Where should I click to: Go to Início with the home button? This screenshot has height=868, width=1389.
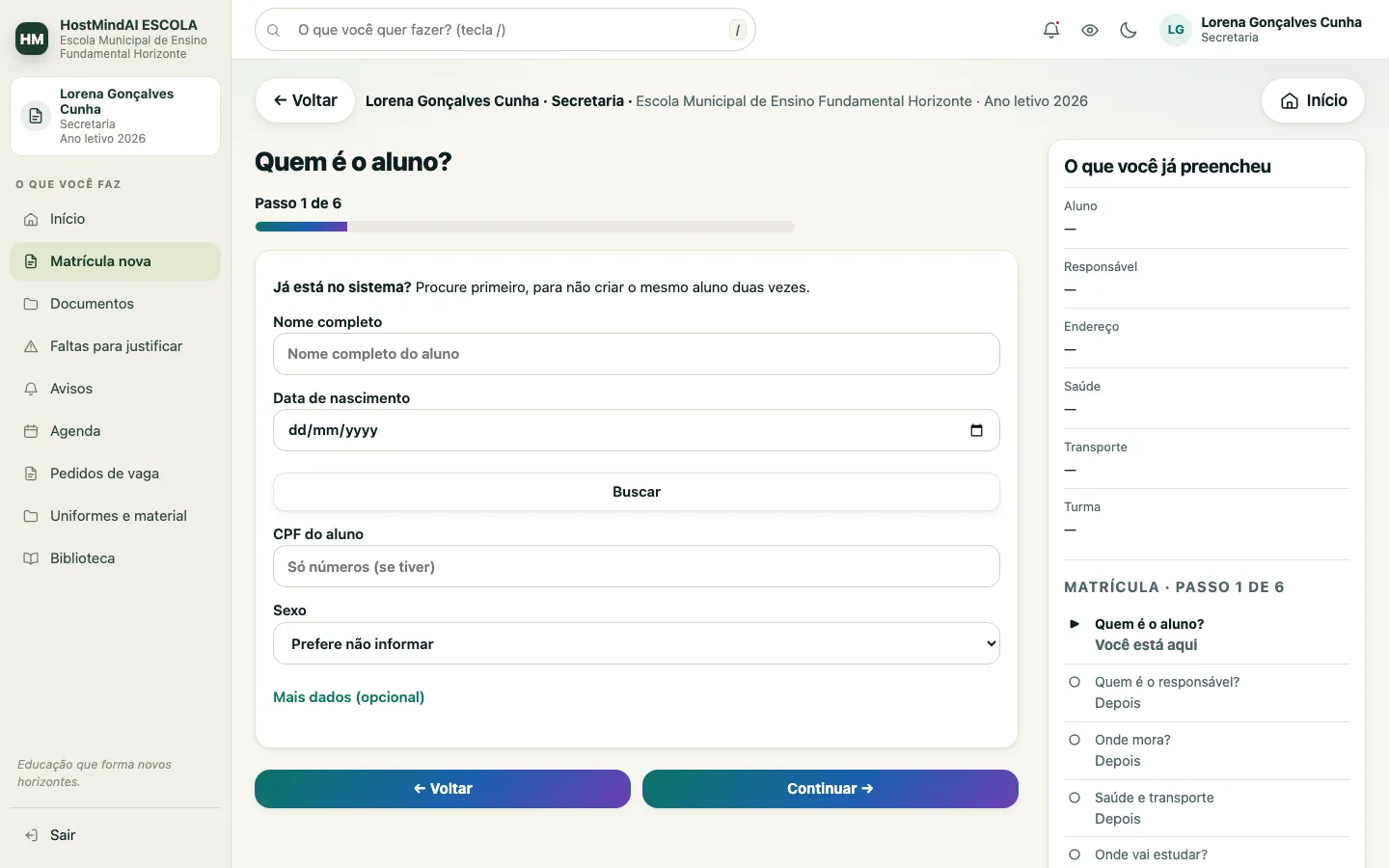pyautogui.click(x=1313, y=100)
